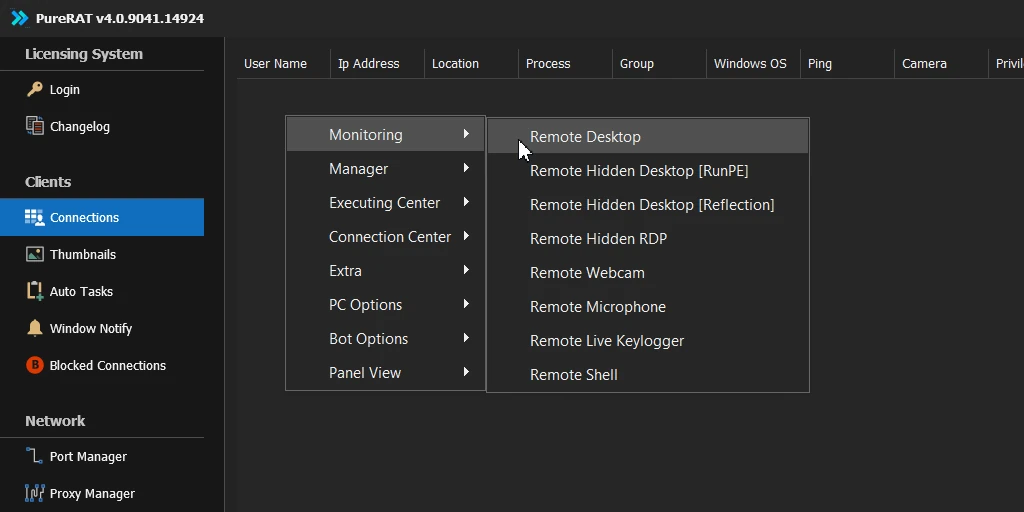
Task: Sort by the Ping column header
Action: 848,63
